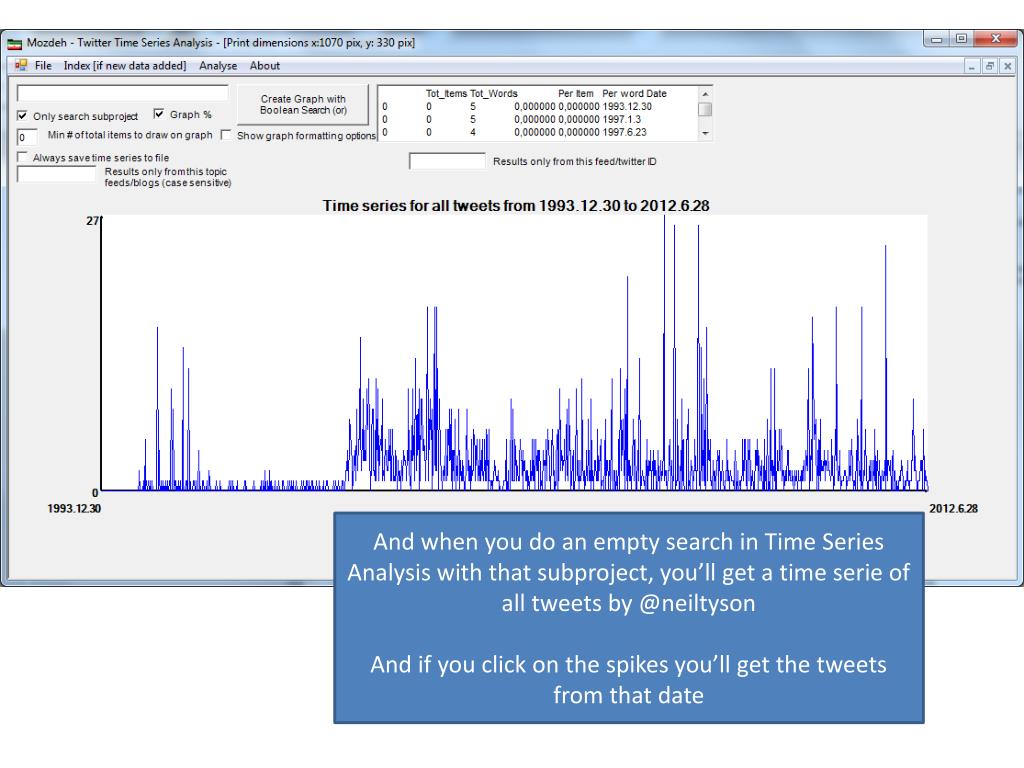
Task: Click the Min # of total items field
Action: (x=27, y=136)
